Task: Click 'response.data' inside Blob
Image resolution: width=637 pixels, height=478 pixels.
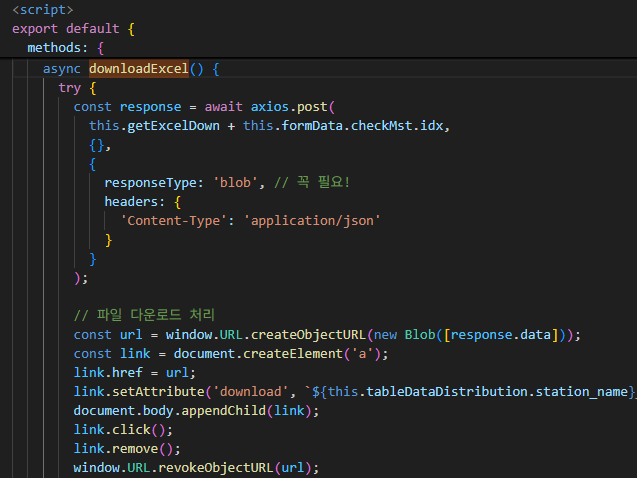Action: (x=501, y=335)
